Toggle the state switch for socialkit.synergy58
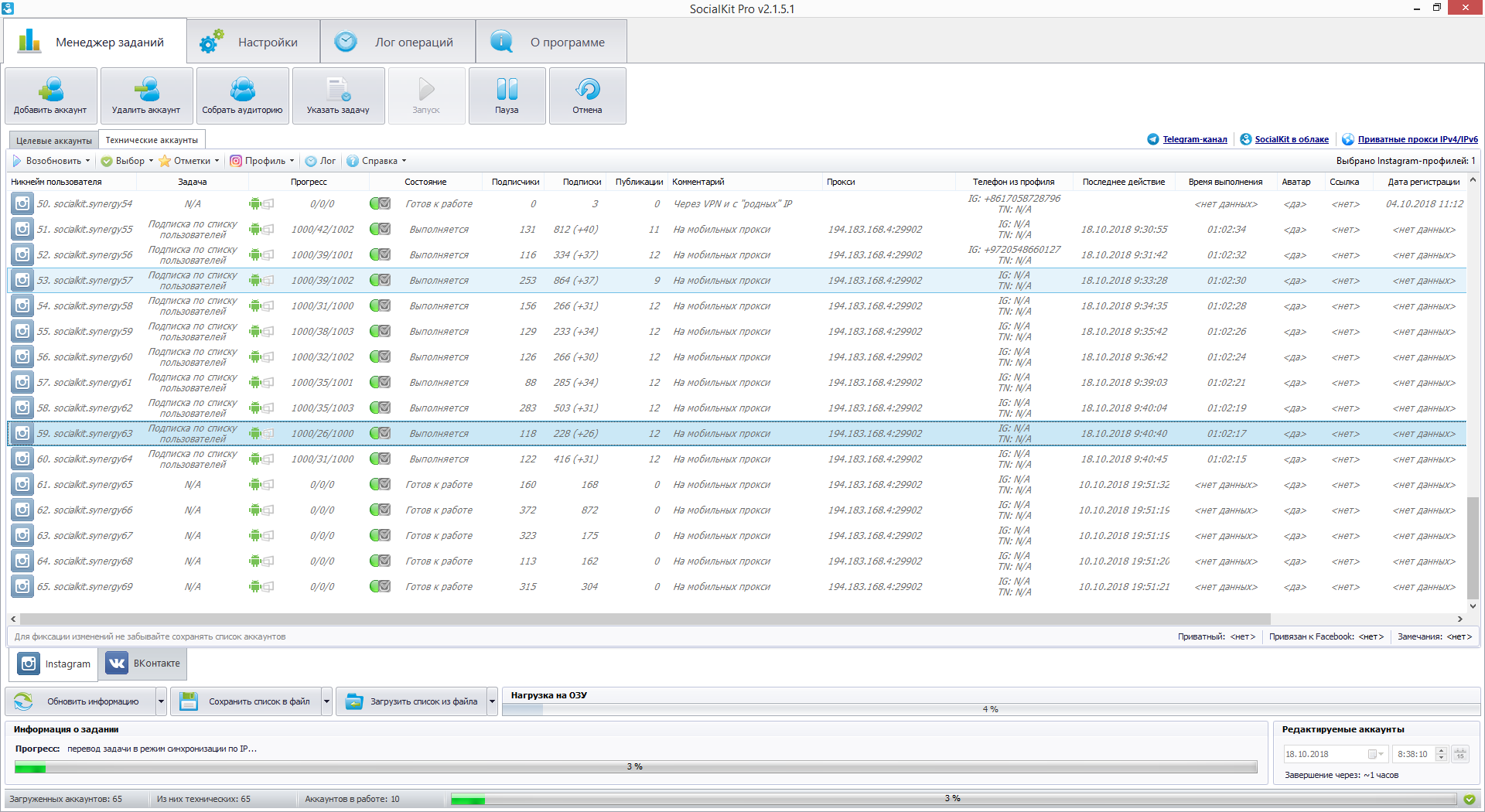The height and width of the screenshot is (812, 1485). point(380,306)
